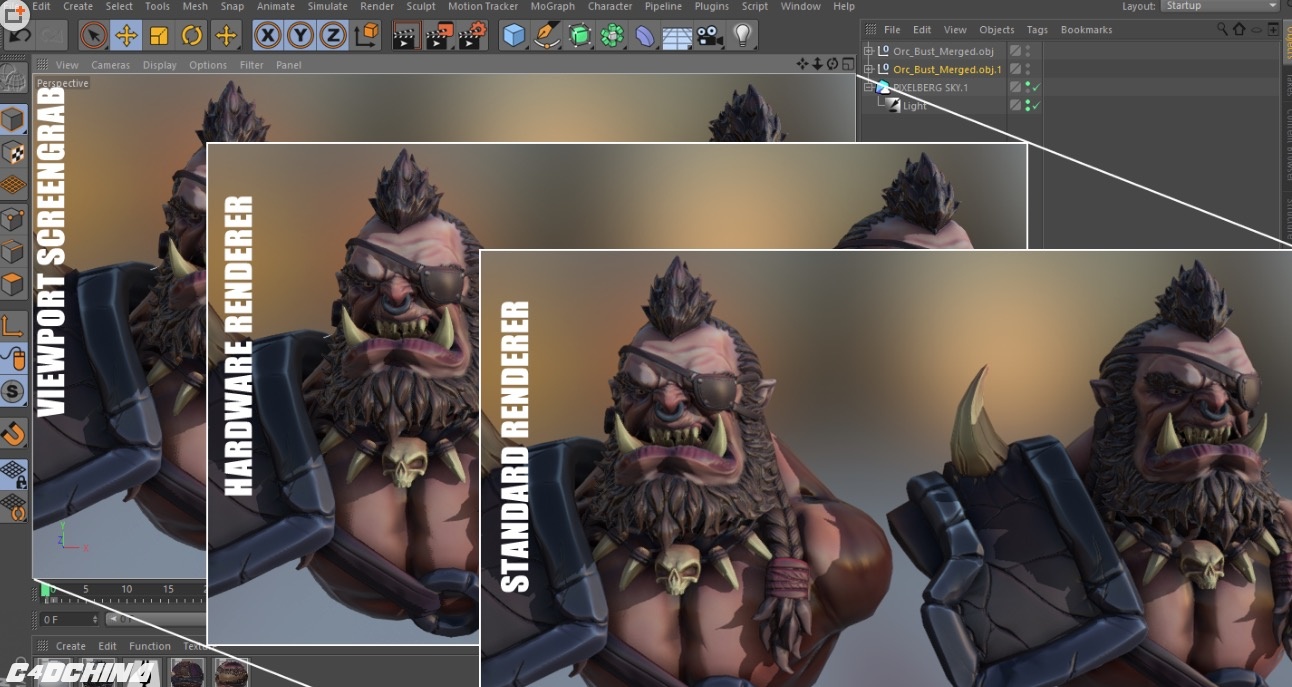This screenshot has width=1292, height=687.
Task: Toggle PIXELBERG SKY.1 enable checkmark
Action: coord(1037,87)
